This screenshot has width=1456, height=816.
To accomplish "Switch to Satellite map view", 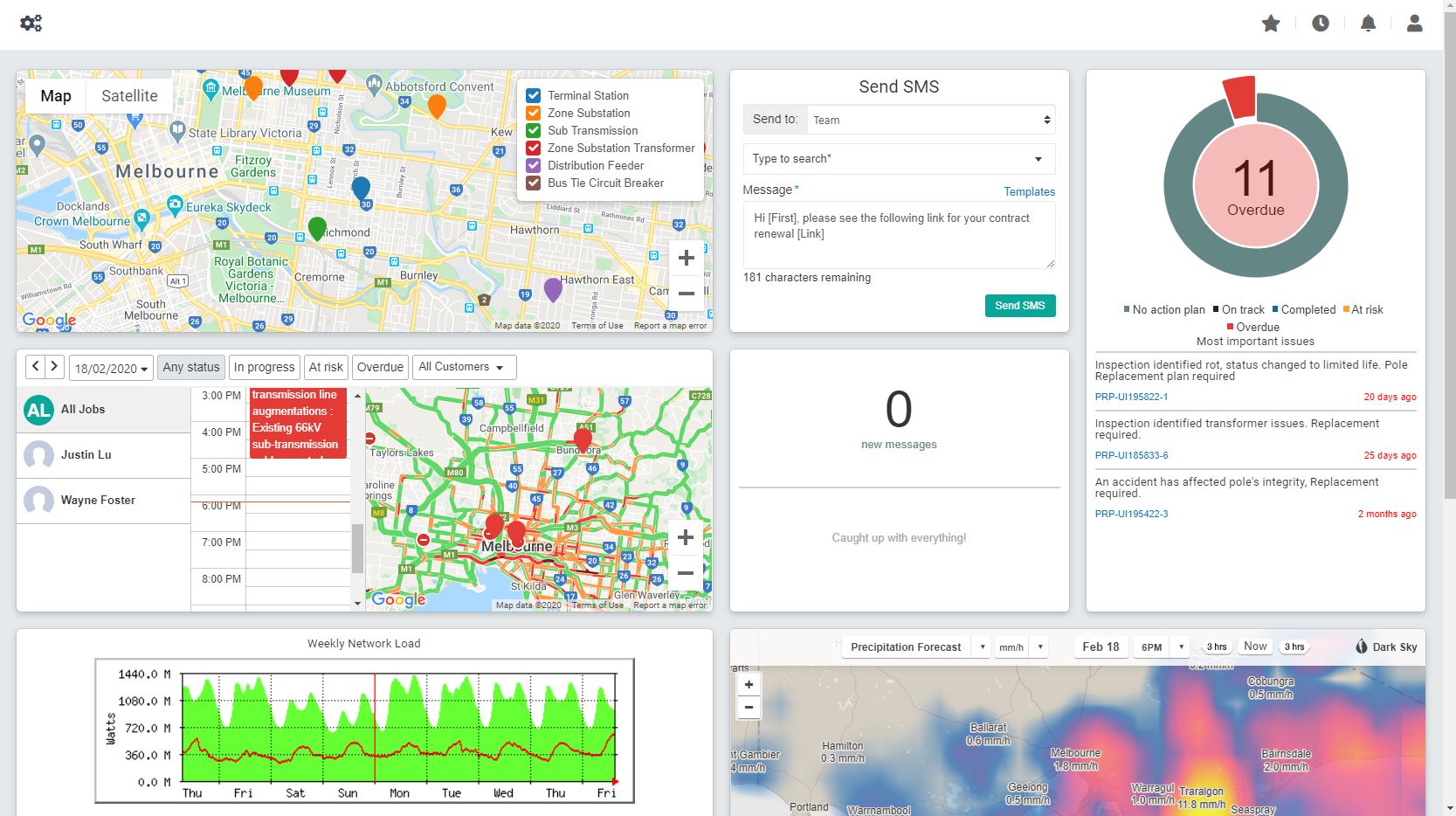I will click(129, 96).
